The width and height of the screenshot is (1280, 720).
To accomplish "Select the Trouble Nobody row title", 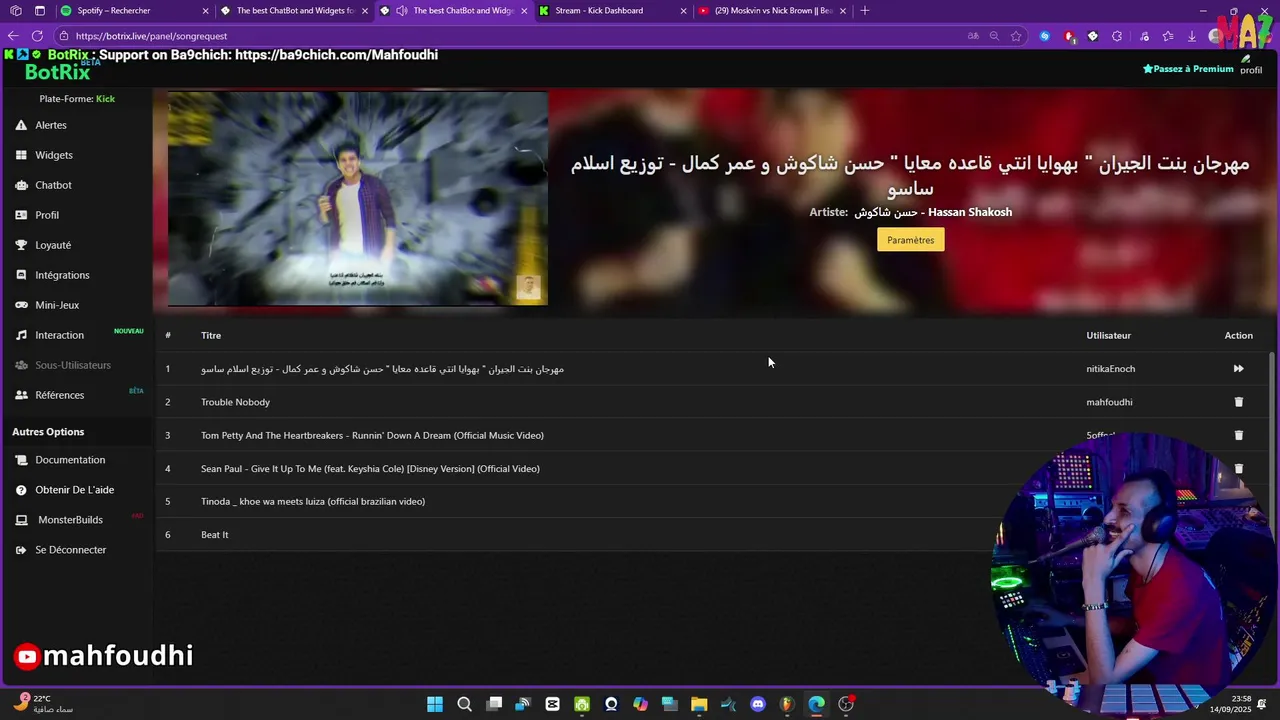I will pyautogui.click(x=235, y=402).
